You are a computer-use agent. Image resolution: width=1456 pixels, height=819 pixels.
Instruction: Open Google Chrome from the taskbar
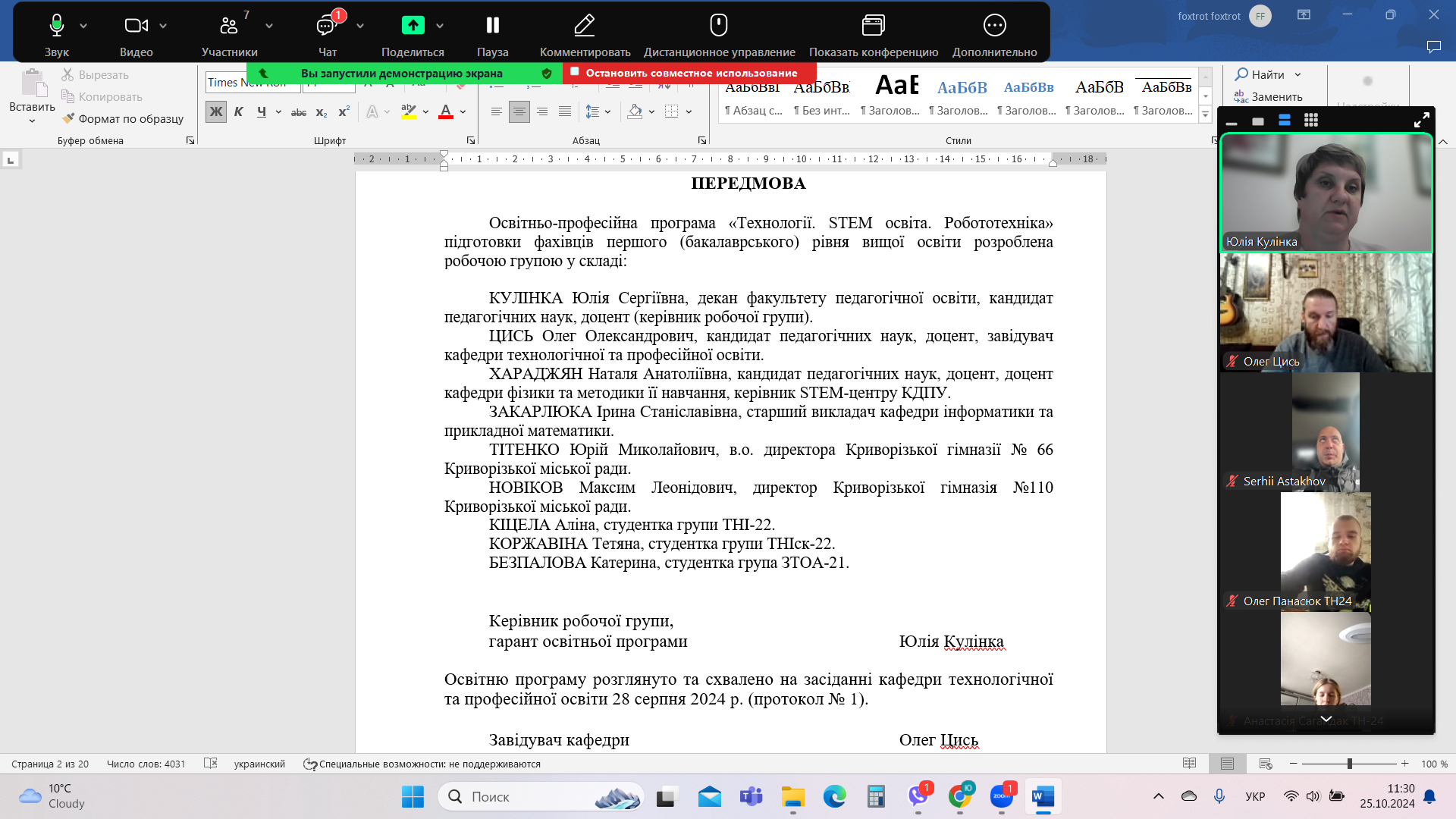(959, 796)
